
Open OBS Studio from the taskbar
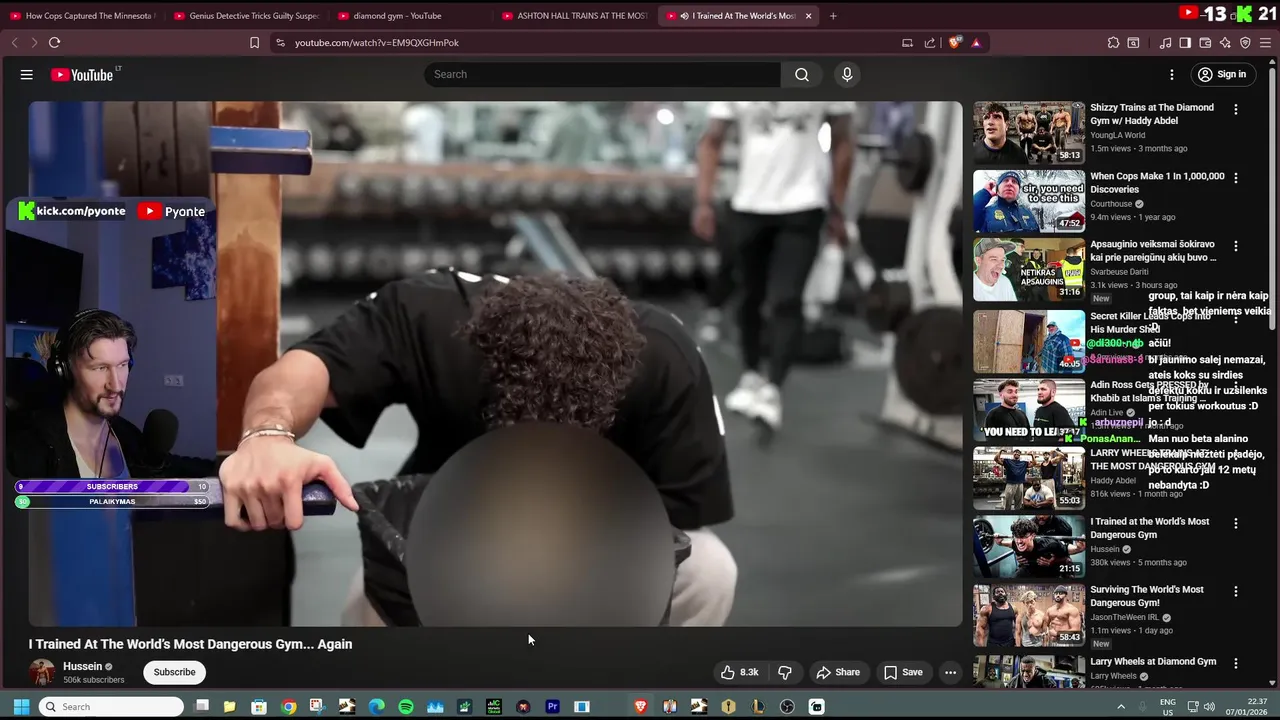click(787, 707)
